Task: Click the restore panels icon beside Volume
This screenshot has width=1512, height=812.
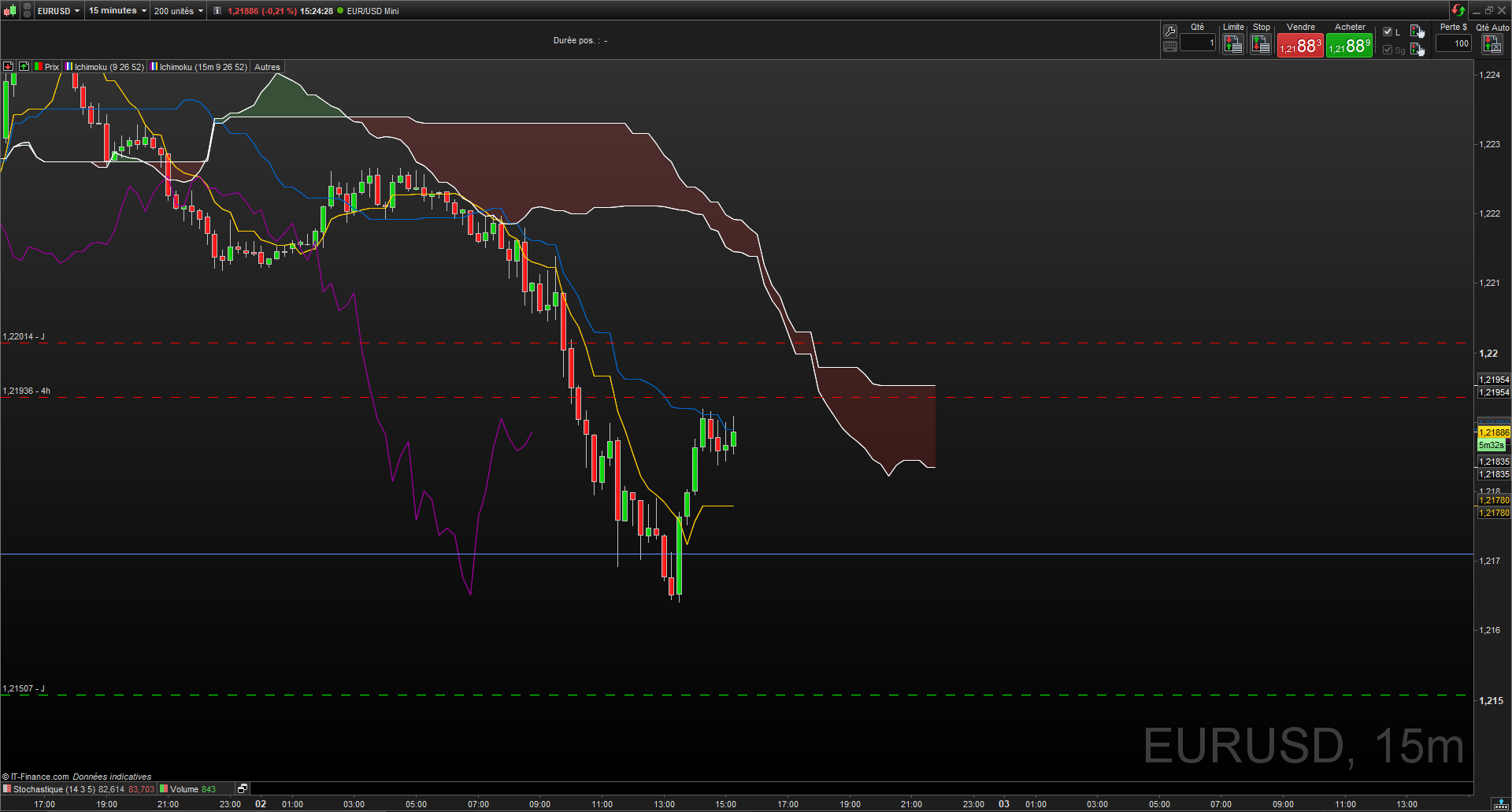Action: tap(243, 788)
